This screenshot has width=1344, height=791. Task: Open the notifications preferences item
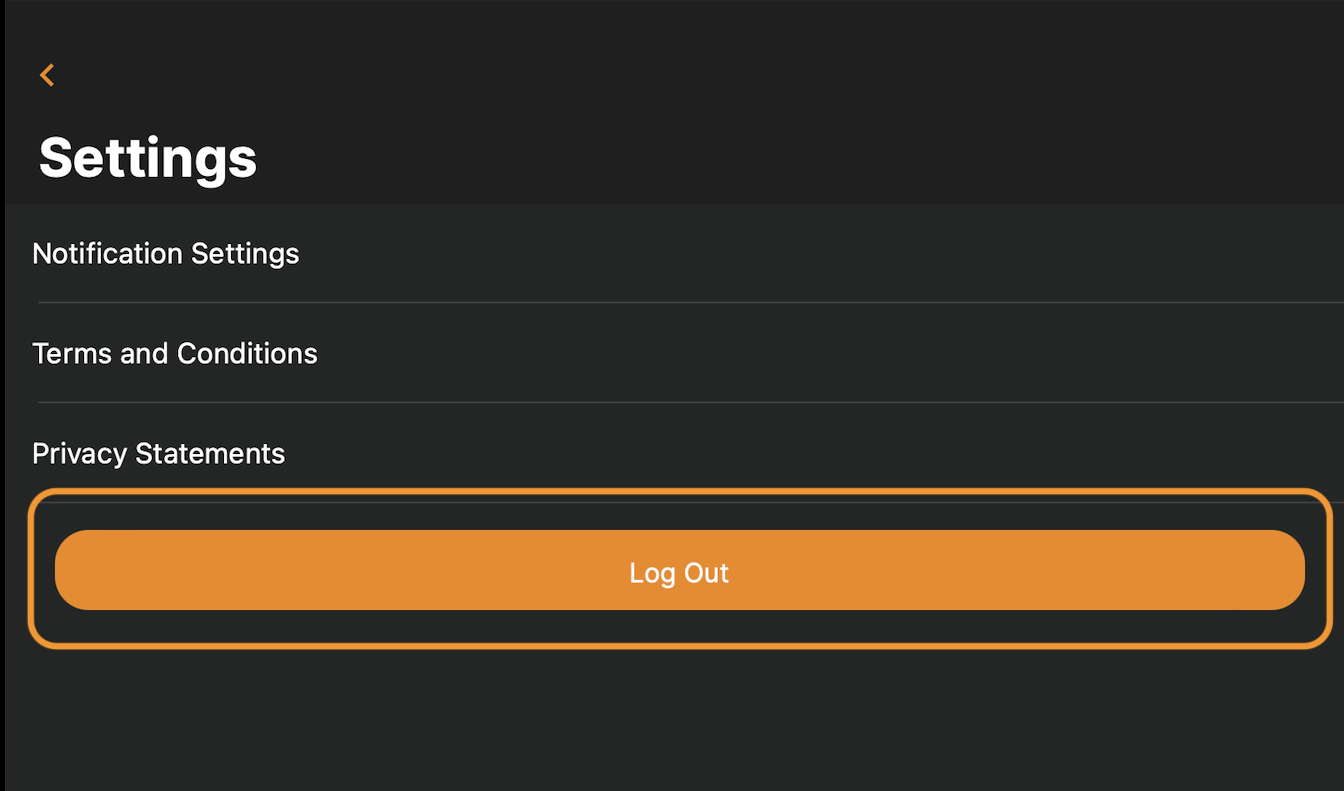165,254
